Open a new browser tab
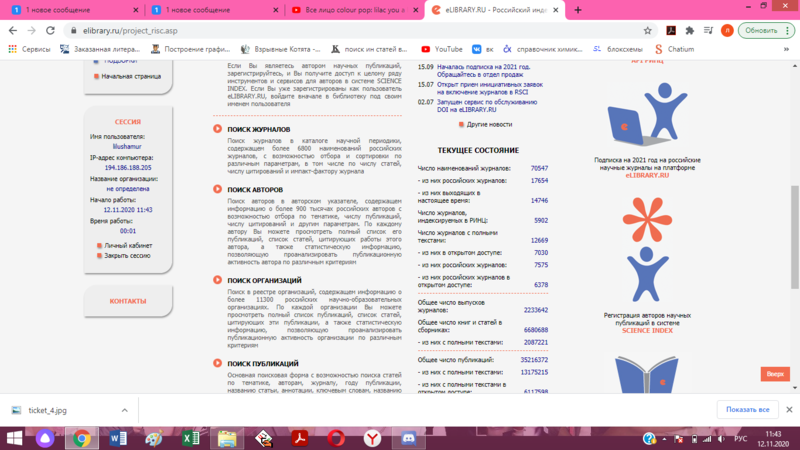 [578, 10]
